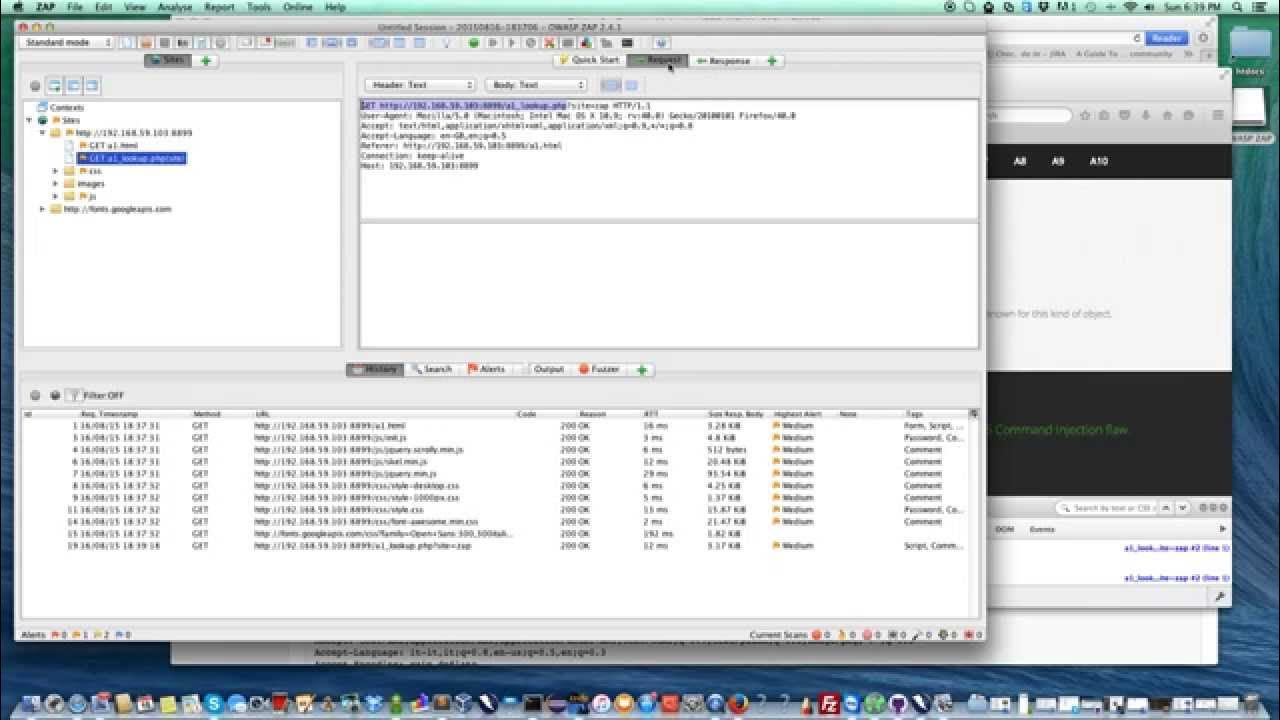The height and width of the screenshot is (720, 1280).
Task: Switch to the Response tab
Action: [723, 60]
